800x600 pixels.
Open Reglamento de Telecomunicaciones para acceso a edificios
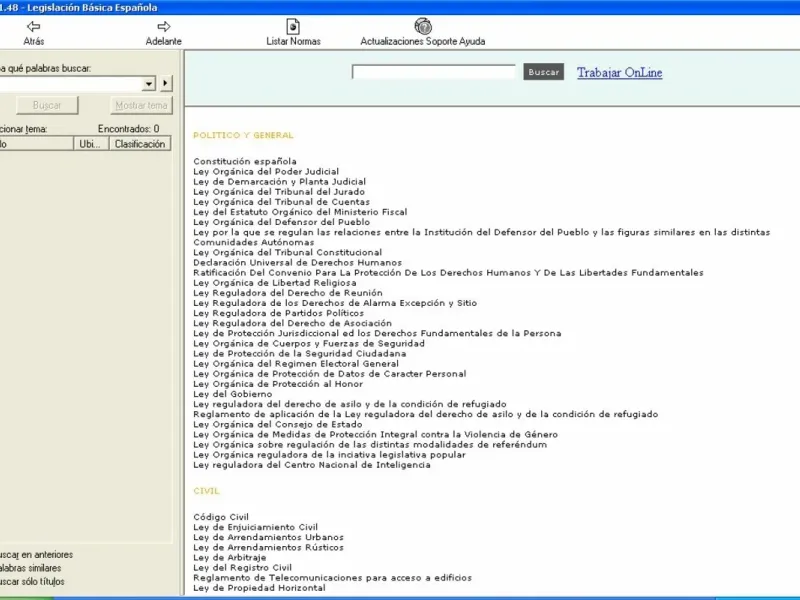pyautogui.click(x=332, y=578)
